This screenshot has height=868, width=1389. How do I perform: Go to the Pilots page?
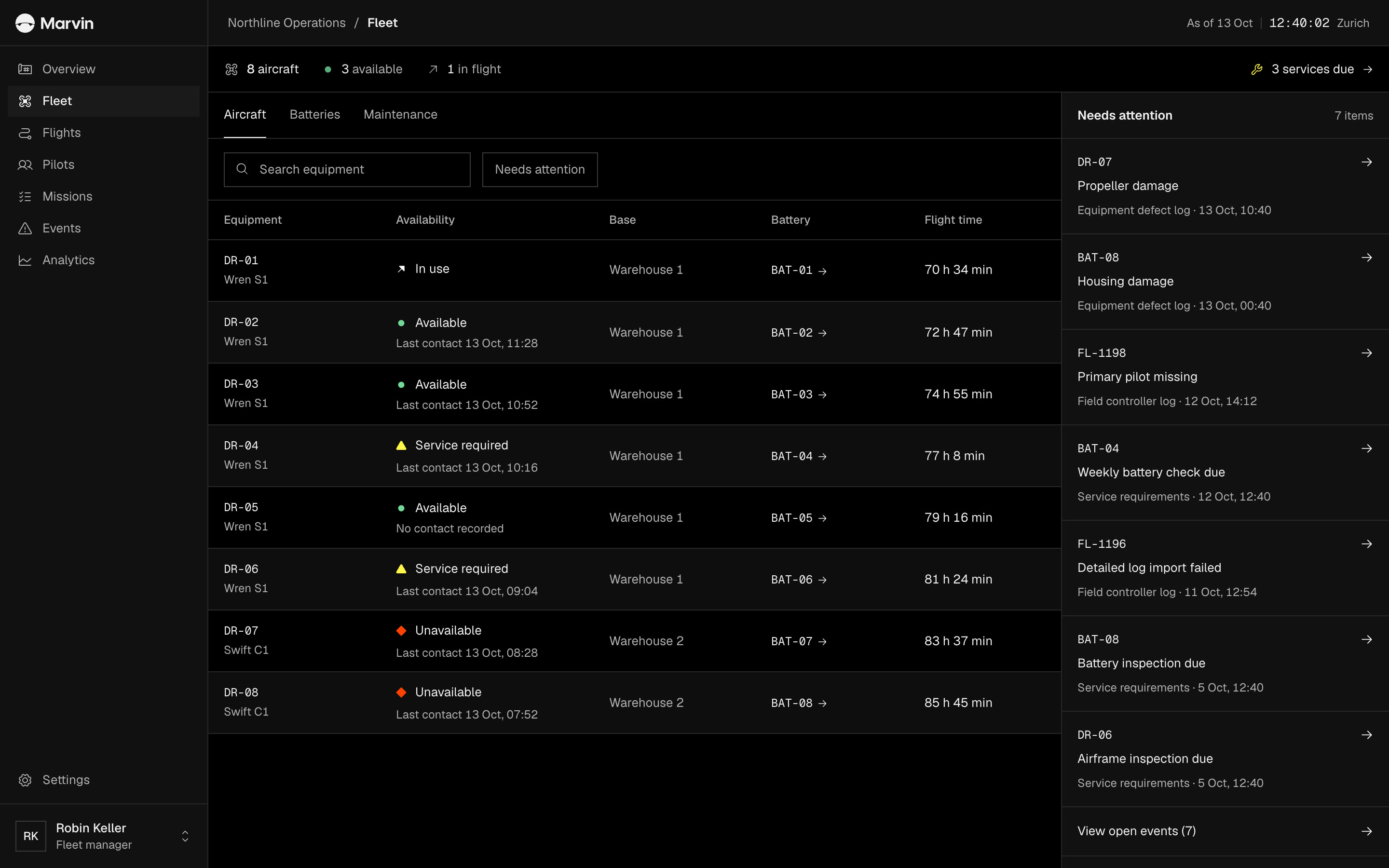tap(103, 165)
